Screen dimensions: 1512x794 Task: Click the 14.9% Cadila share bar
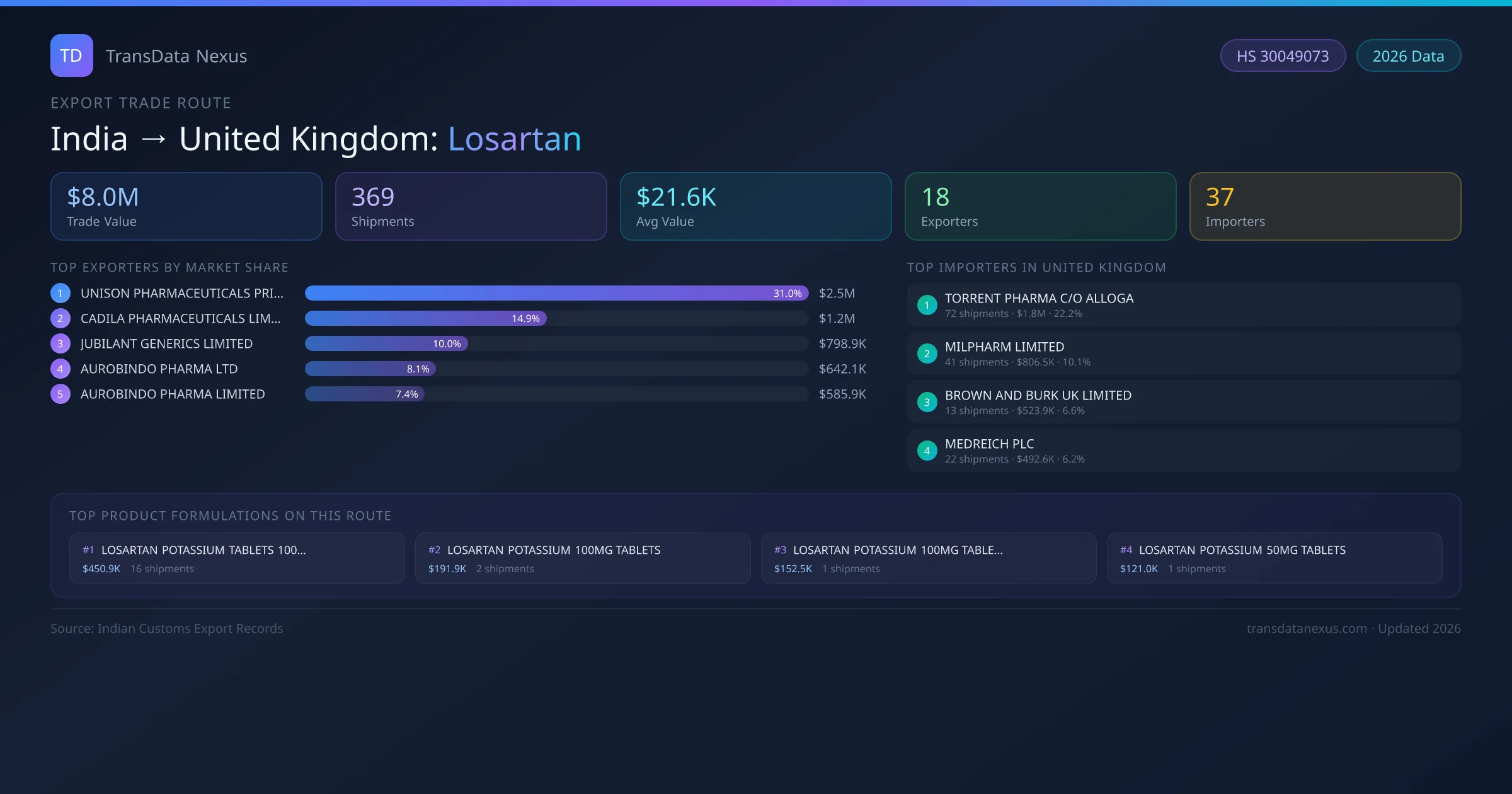(425, 318)
